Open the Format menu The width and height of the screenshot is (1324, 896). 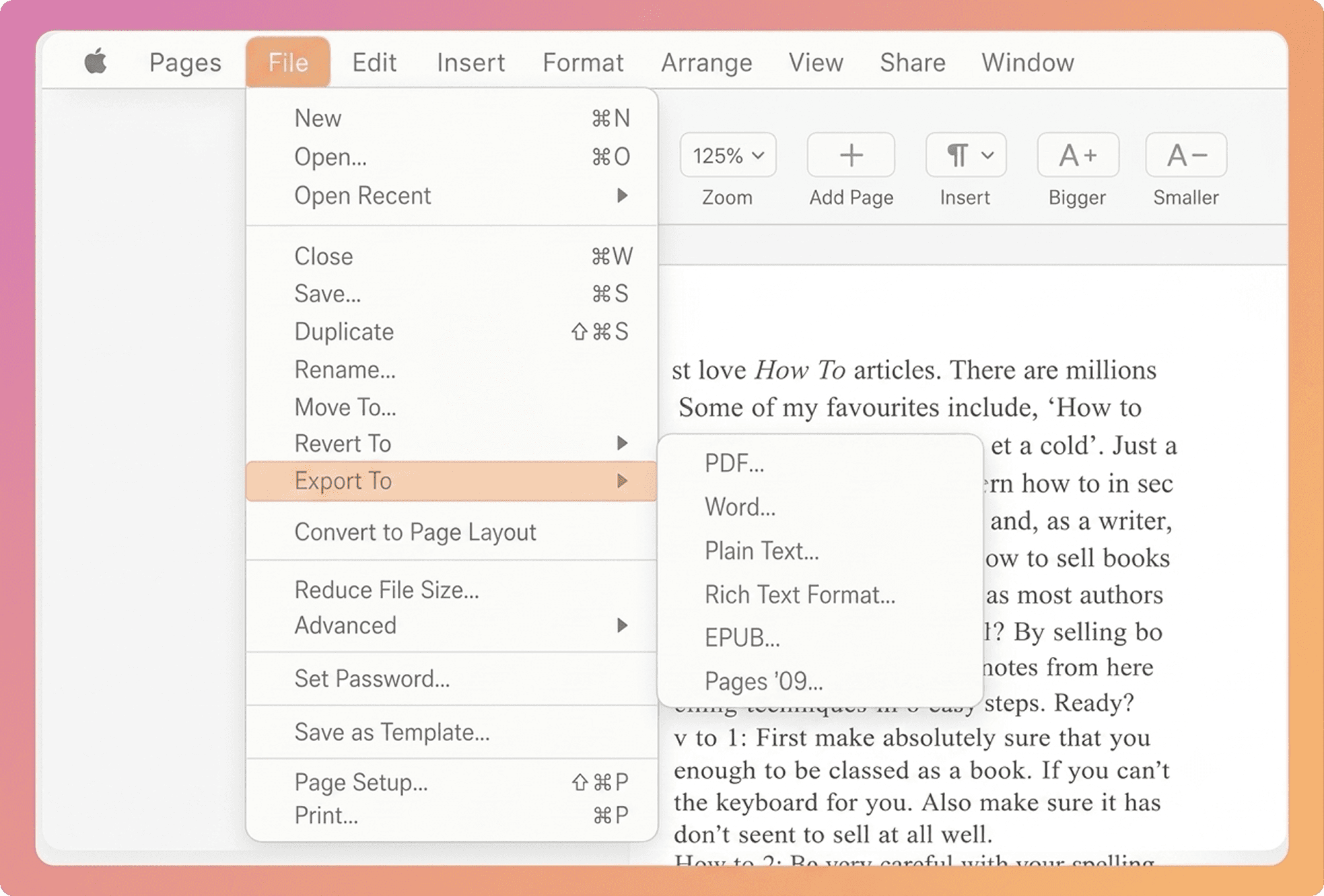point(583,62)
